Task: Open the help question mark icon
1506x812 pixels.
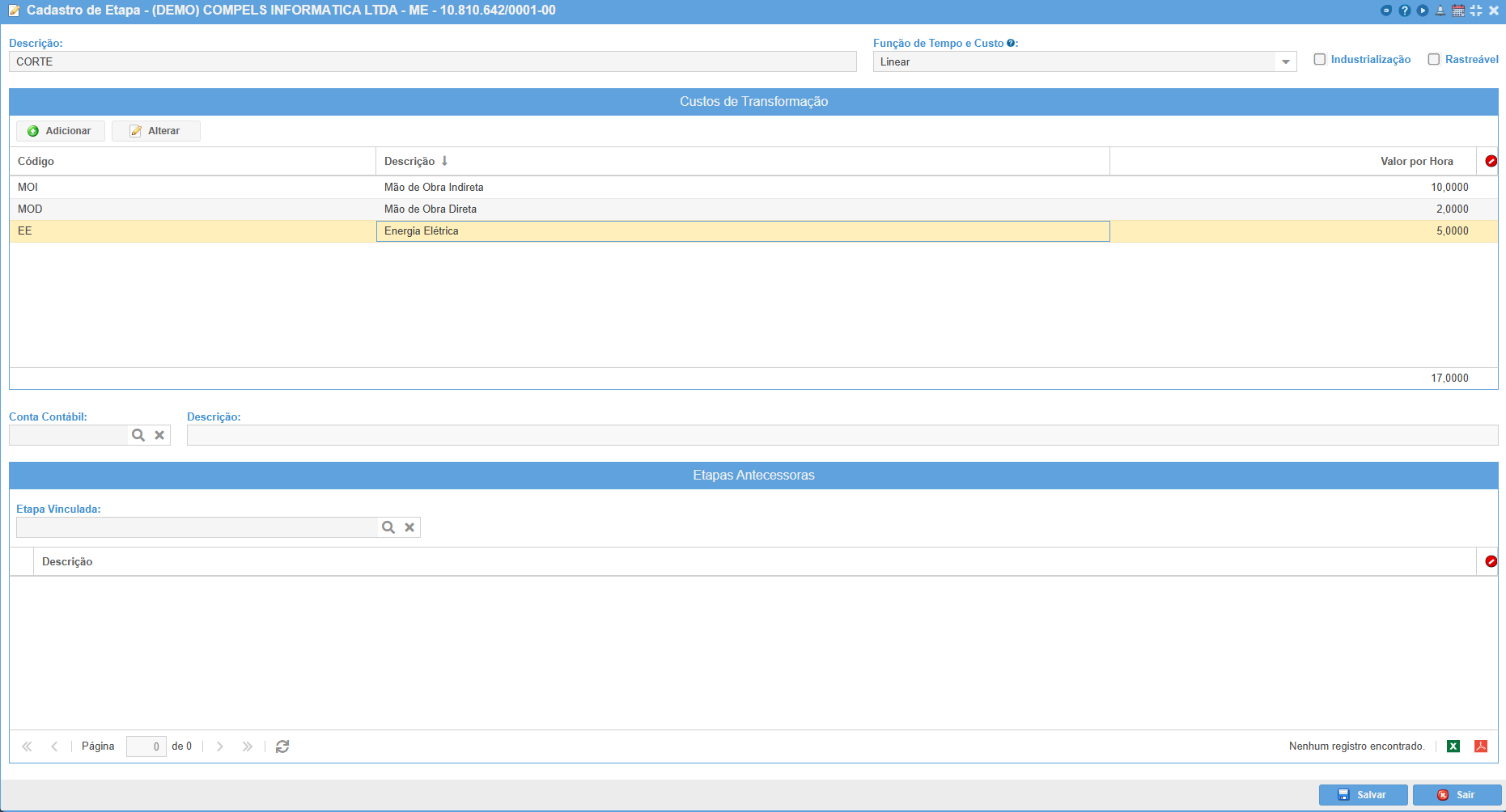Action: click(x=1405, y=11)
